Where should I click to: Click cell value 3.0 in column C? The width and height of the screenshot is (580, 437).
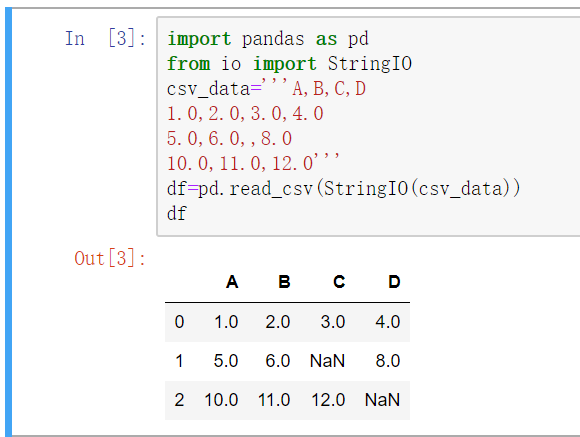click(333, 322)
